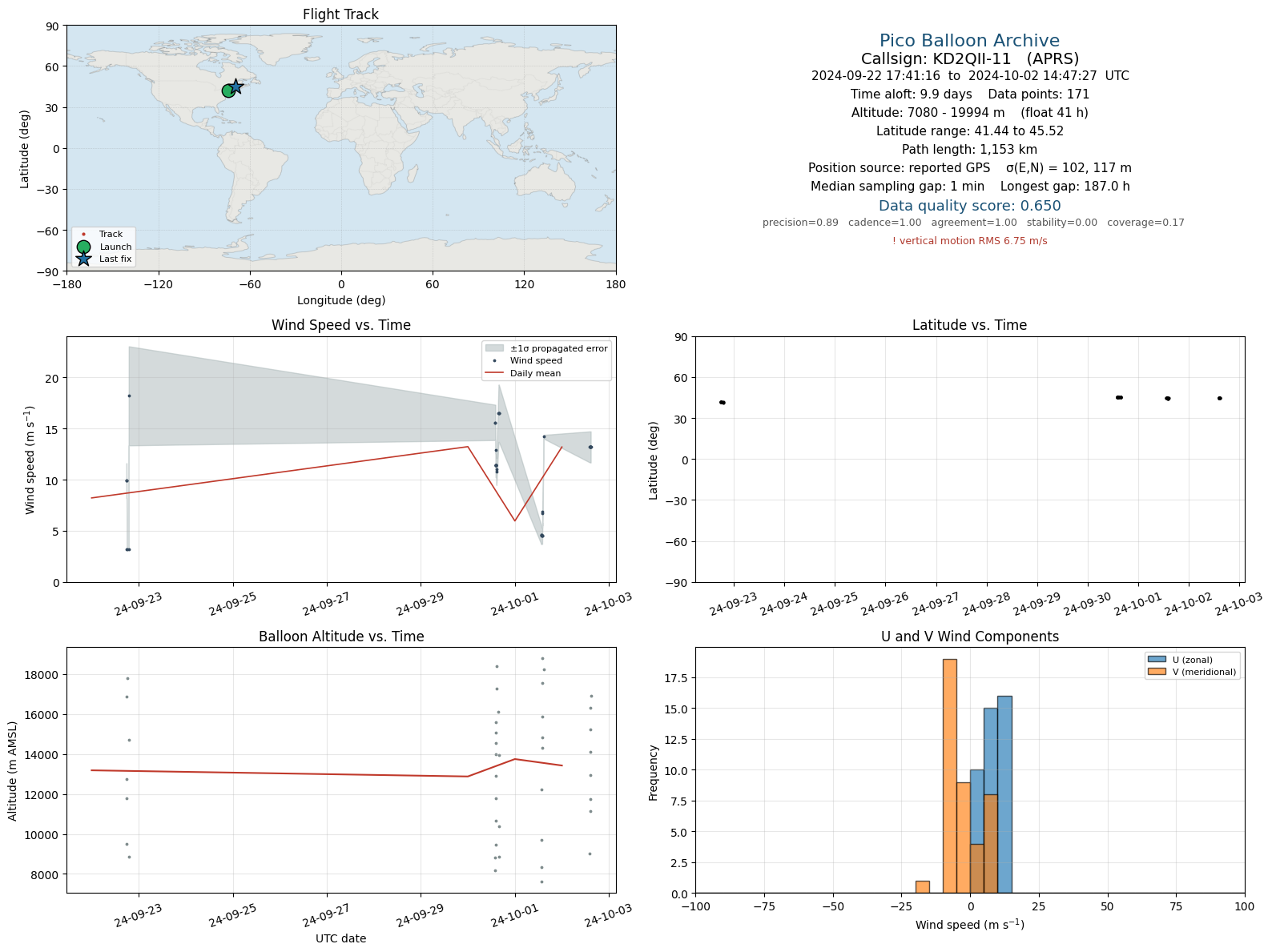
Task: Pick the ±1σ propagated error legend swatch
Action: click(494, 348)
